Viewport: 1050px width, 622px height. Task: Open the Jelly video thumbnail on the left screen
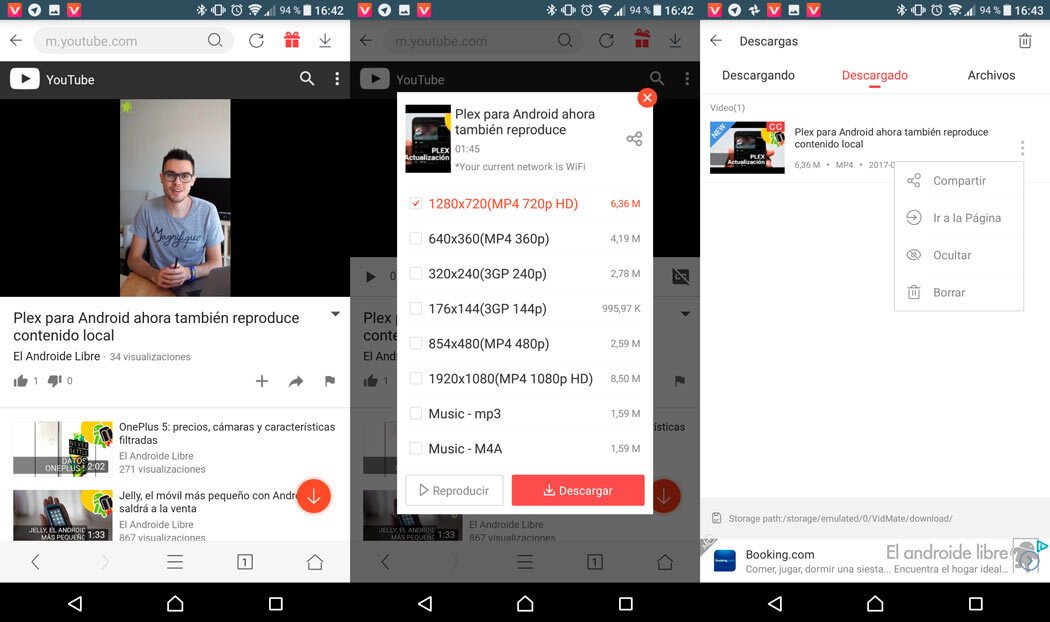tap(63, 515)
